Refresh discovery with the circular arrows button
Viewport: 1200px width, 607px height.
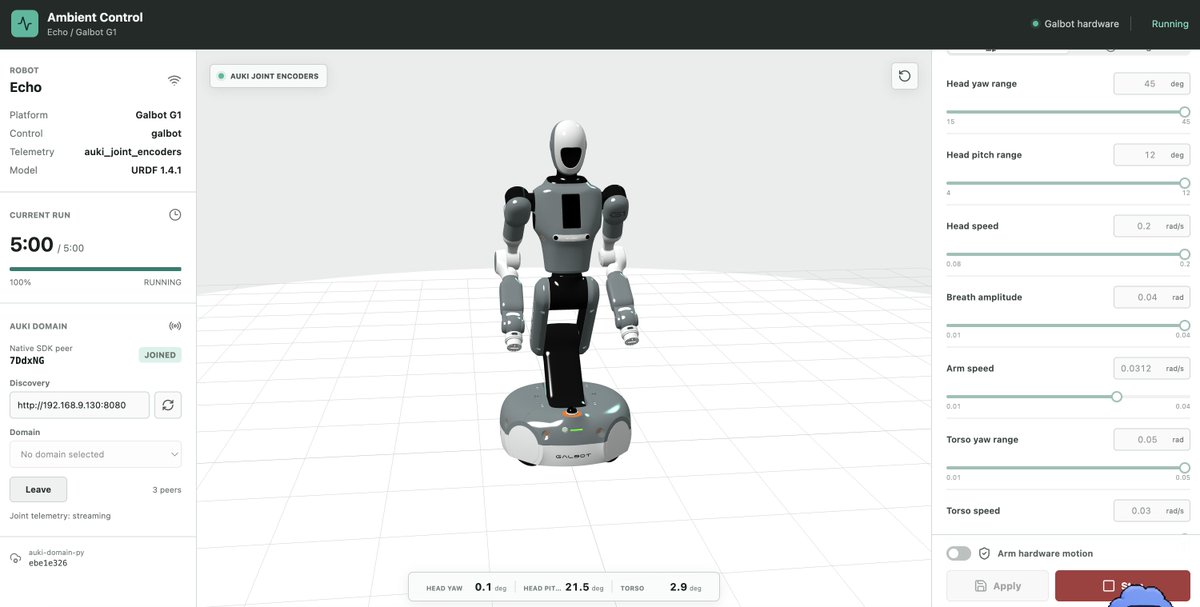pos(168,405)
